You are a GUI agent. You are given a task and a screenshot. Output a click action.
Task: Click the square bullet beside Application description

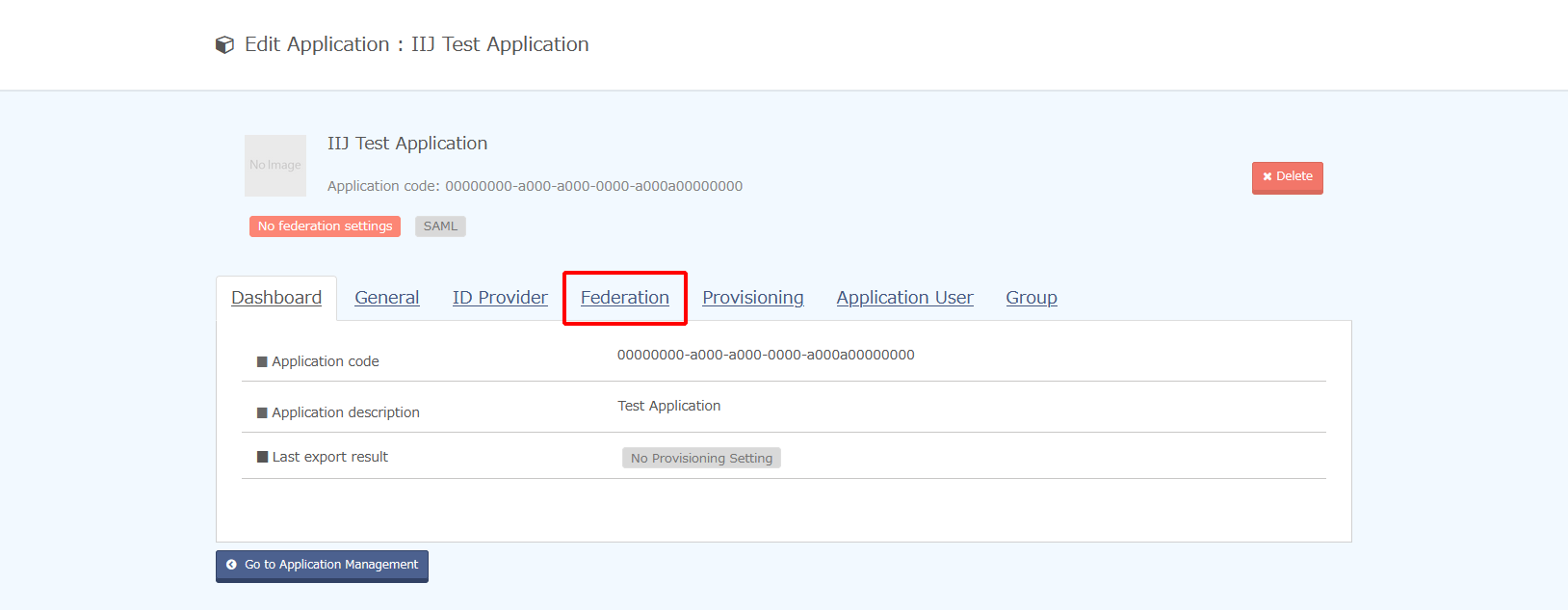tap(262, 412)
